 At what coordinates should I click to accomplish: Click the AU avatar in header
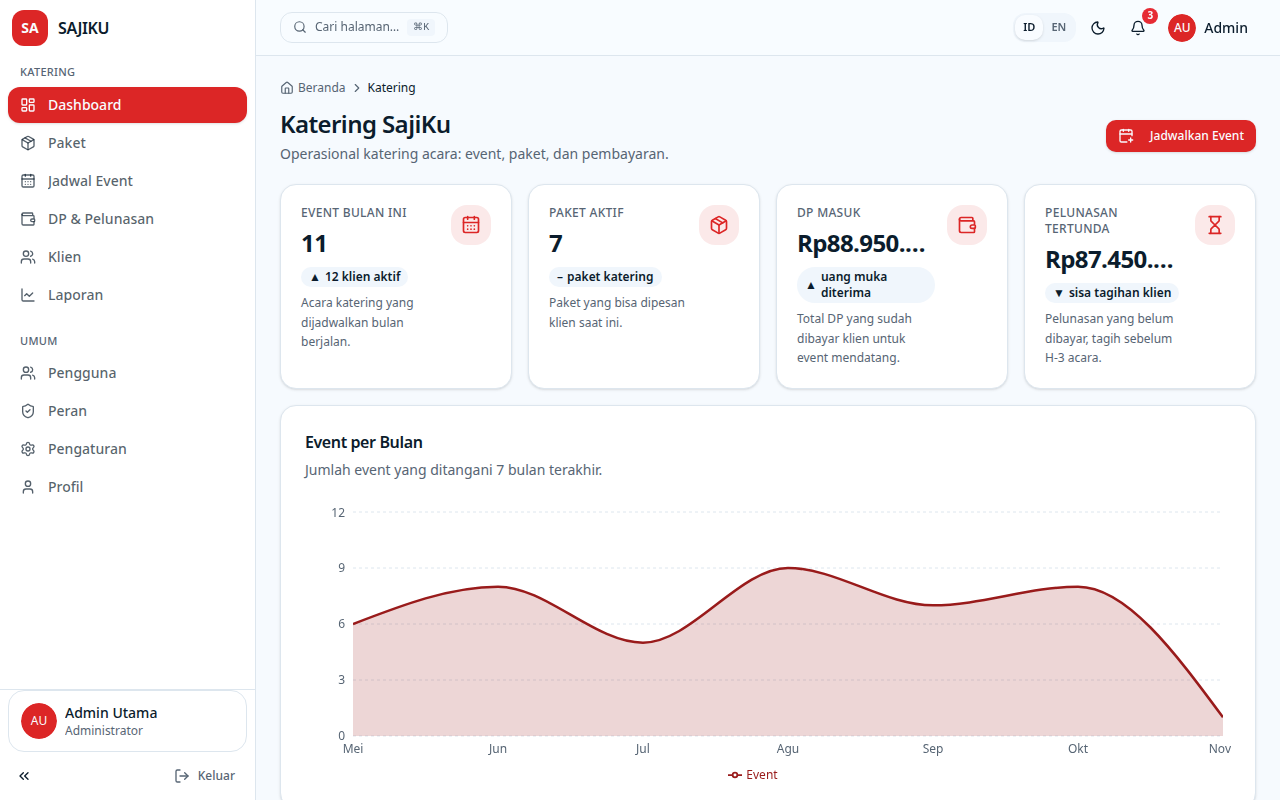(1182, 28)
